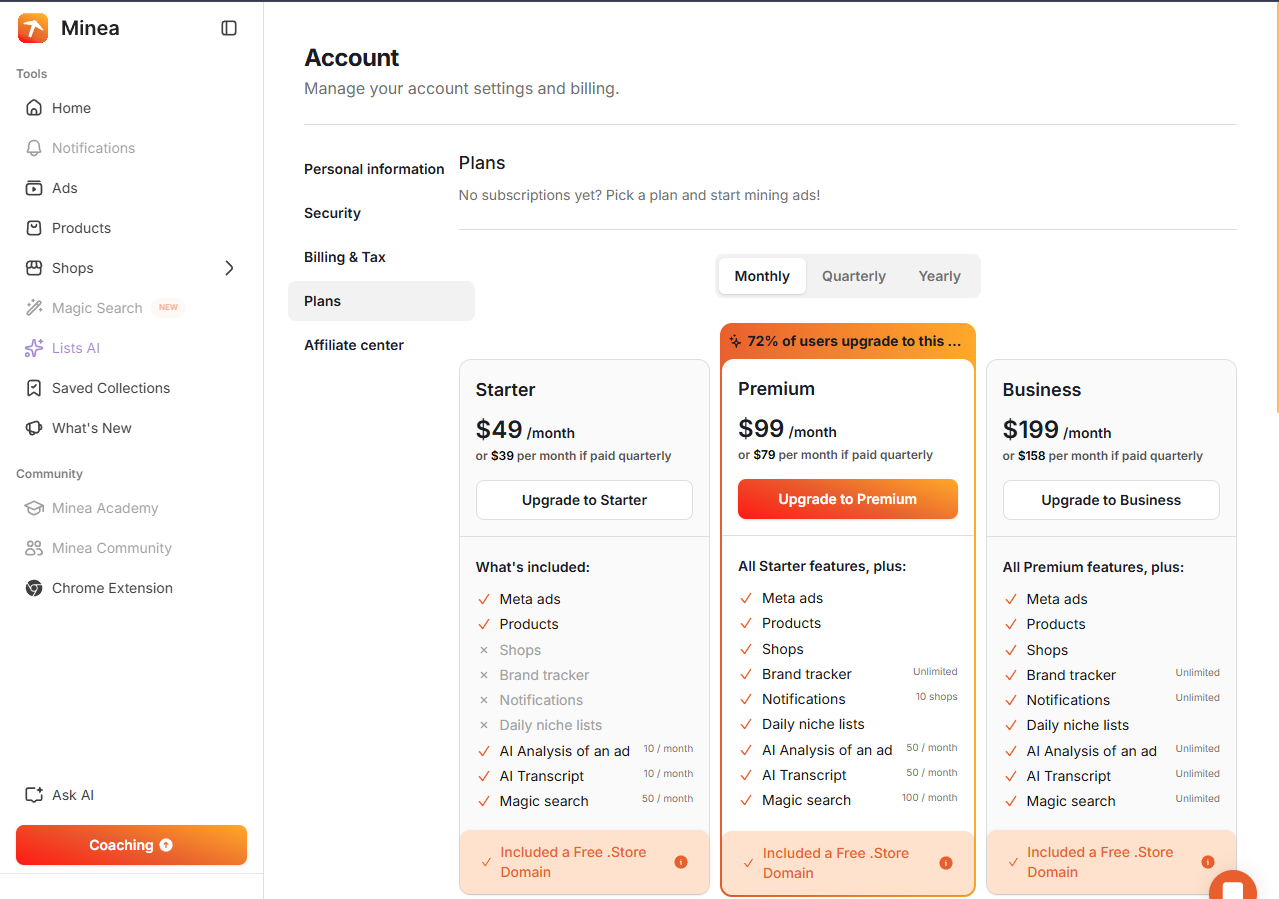Click the Starter plan title

pos(505,390)
